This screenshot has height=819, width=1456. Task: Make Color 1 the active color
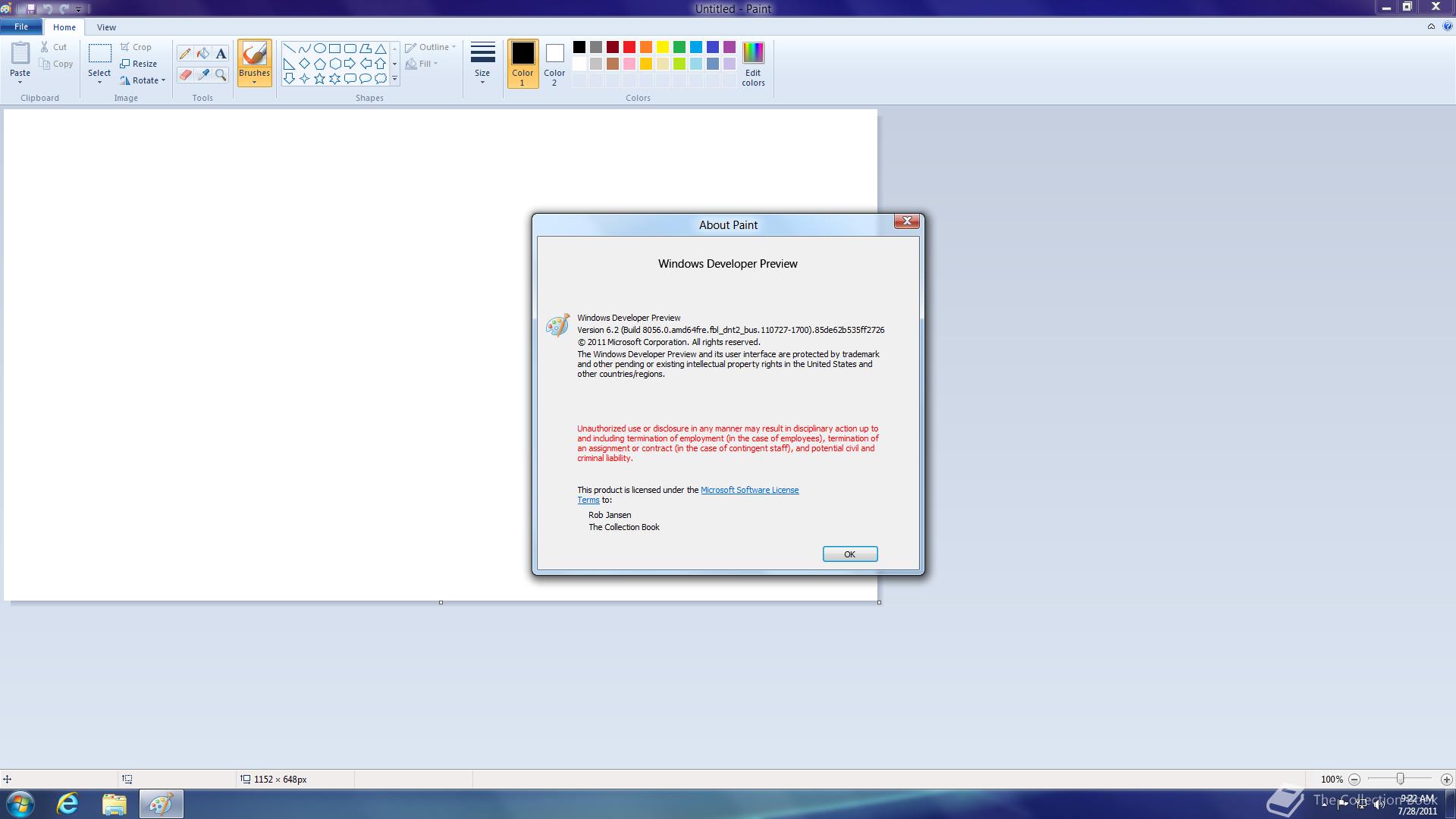tap(522, 64)
